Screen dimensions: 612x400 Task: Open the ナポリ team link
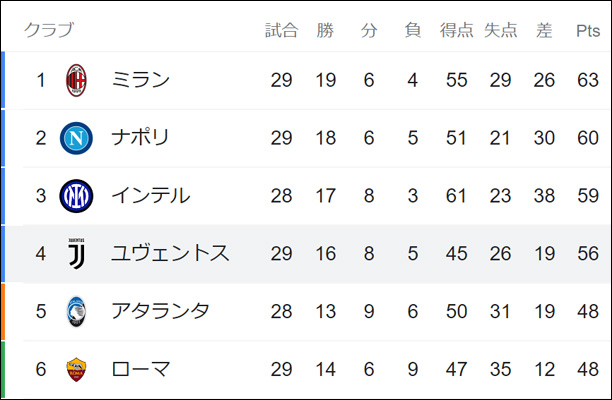pyautogui.click(x=140, y=138)
